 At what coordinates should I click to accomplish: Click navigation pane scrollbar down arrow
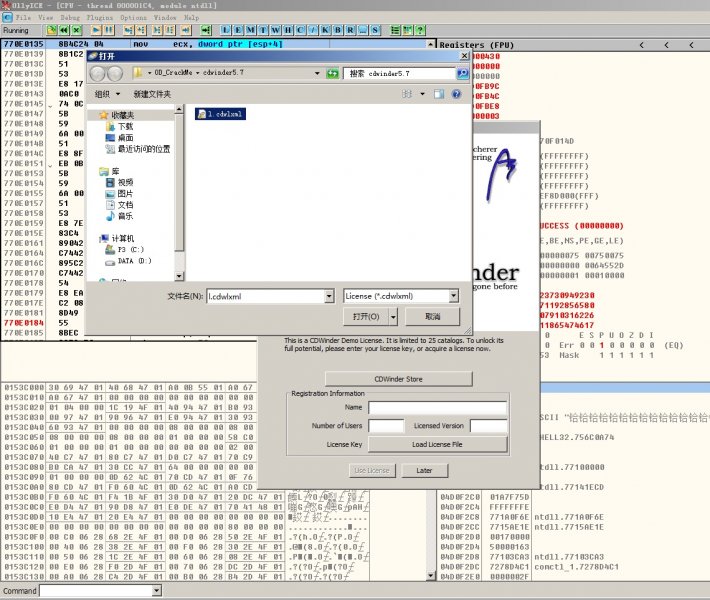point(179,276)
